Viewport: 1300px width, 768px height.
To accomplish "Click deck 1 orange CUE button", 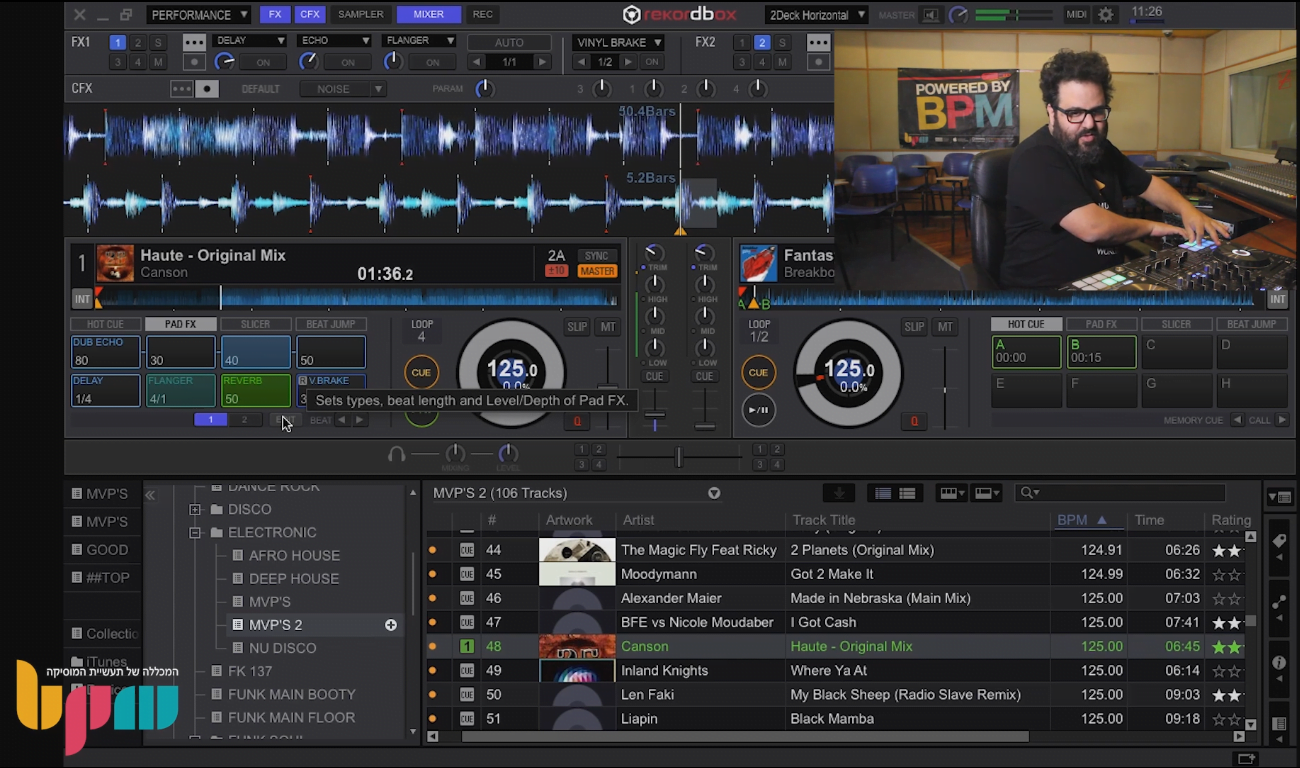I will [421, 373].
